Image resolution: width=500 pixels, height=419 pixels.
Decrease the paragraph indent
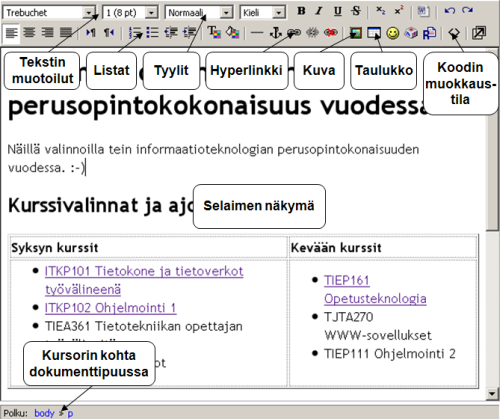171,33
